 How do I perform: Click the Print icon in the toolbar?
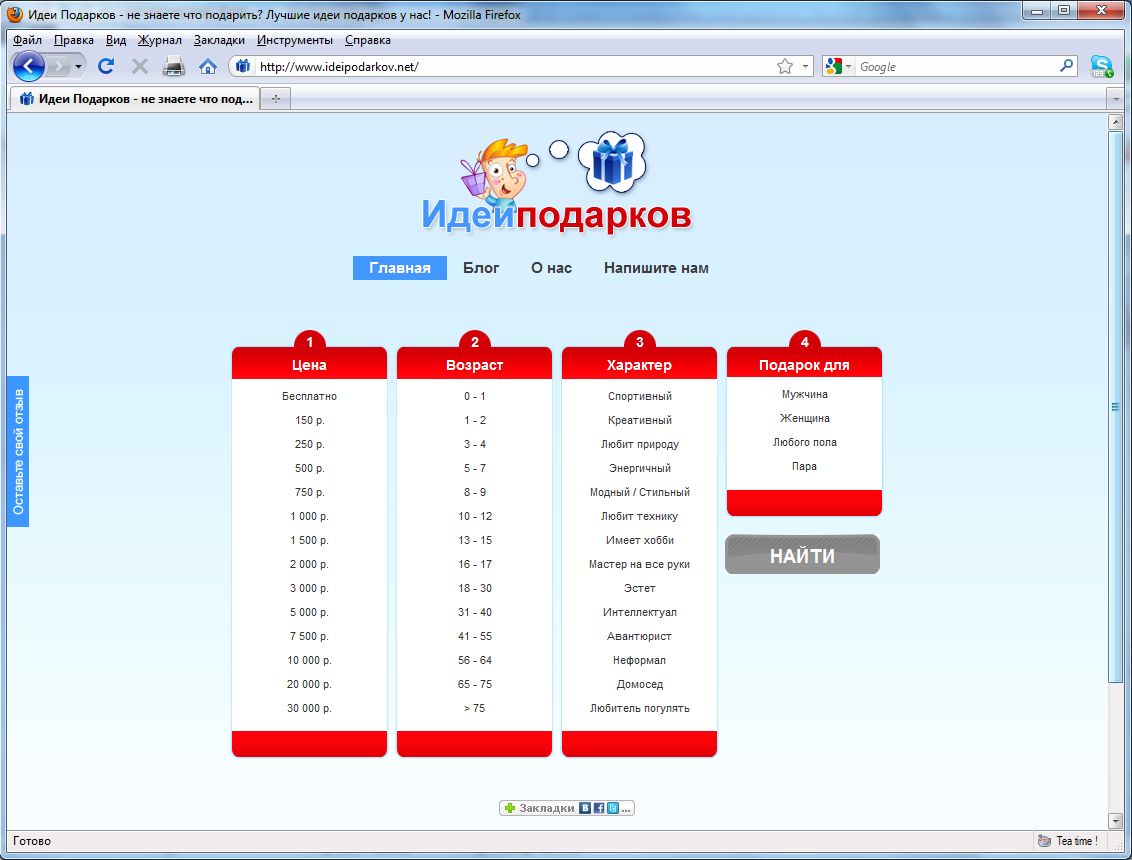coord(174,67)
